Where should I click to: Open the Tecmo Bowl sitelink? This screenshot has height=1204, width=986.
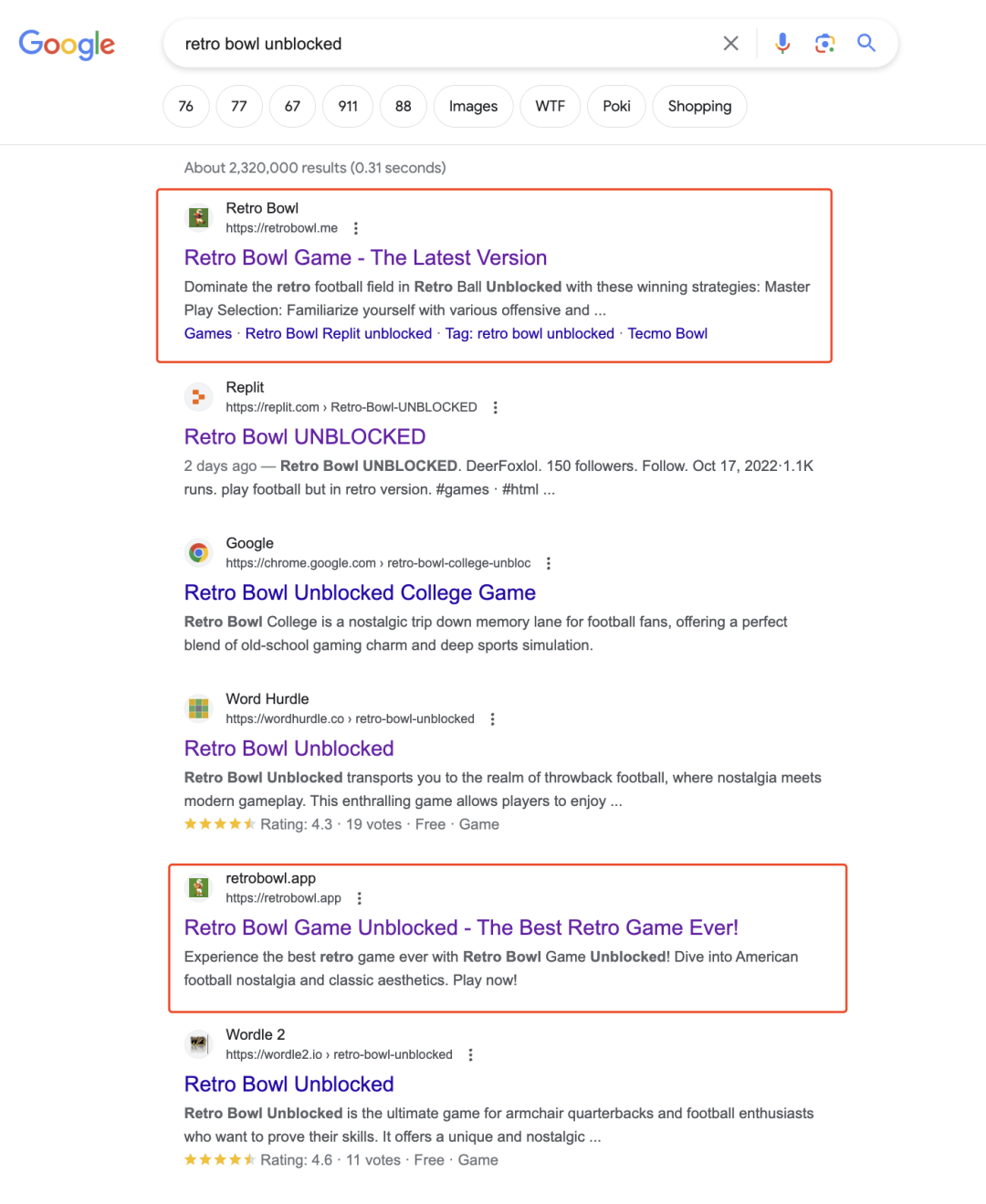pyautogui.click(x=667, y=333)
